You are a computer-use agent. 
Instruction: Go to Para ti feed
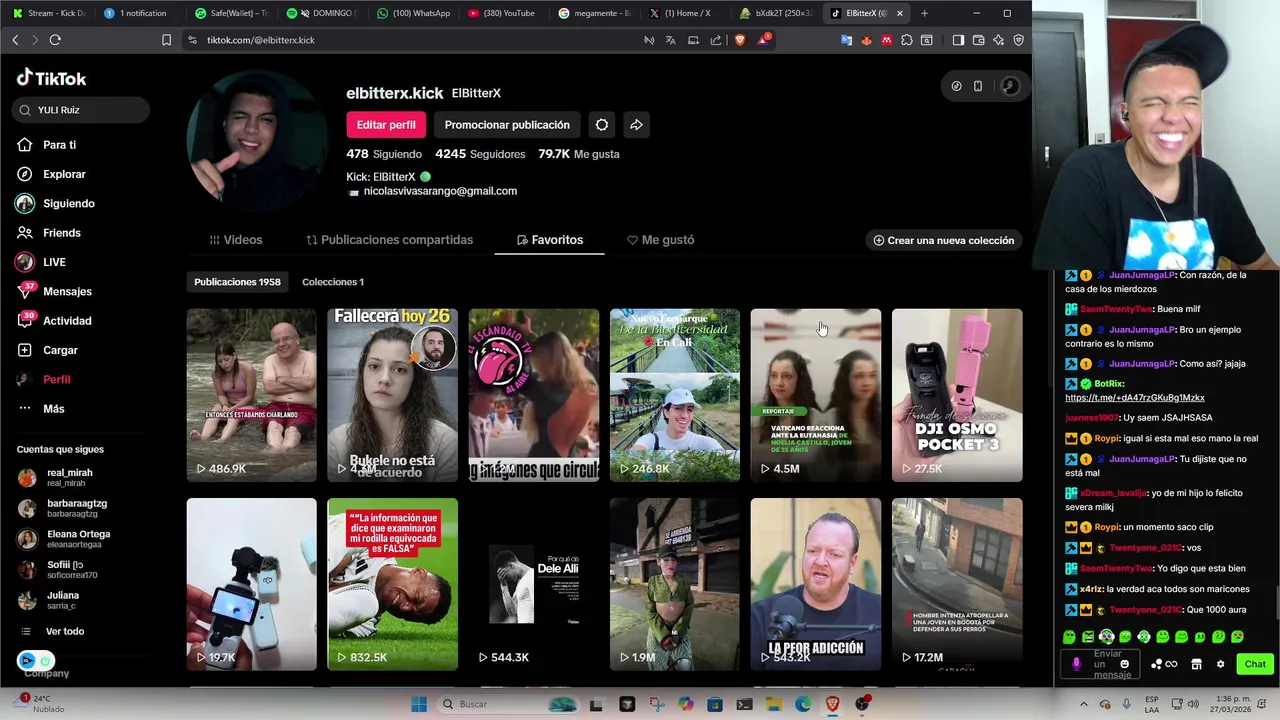point(47,145)
